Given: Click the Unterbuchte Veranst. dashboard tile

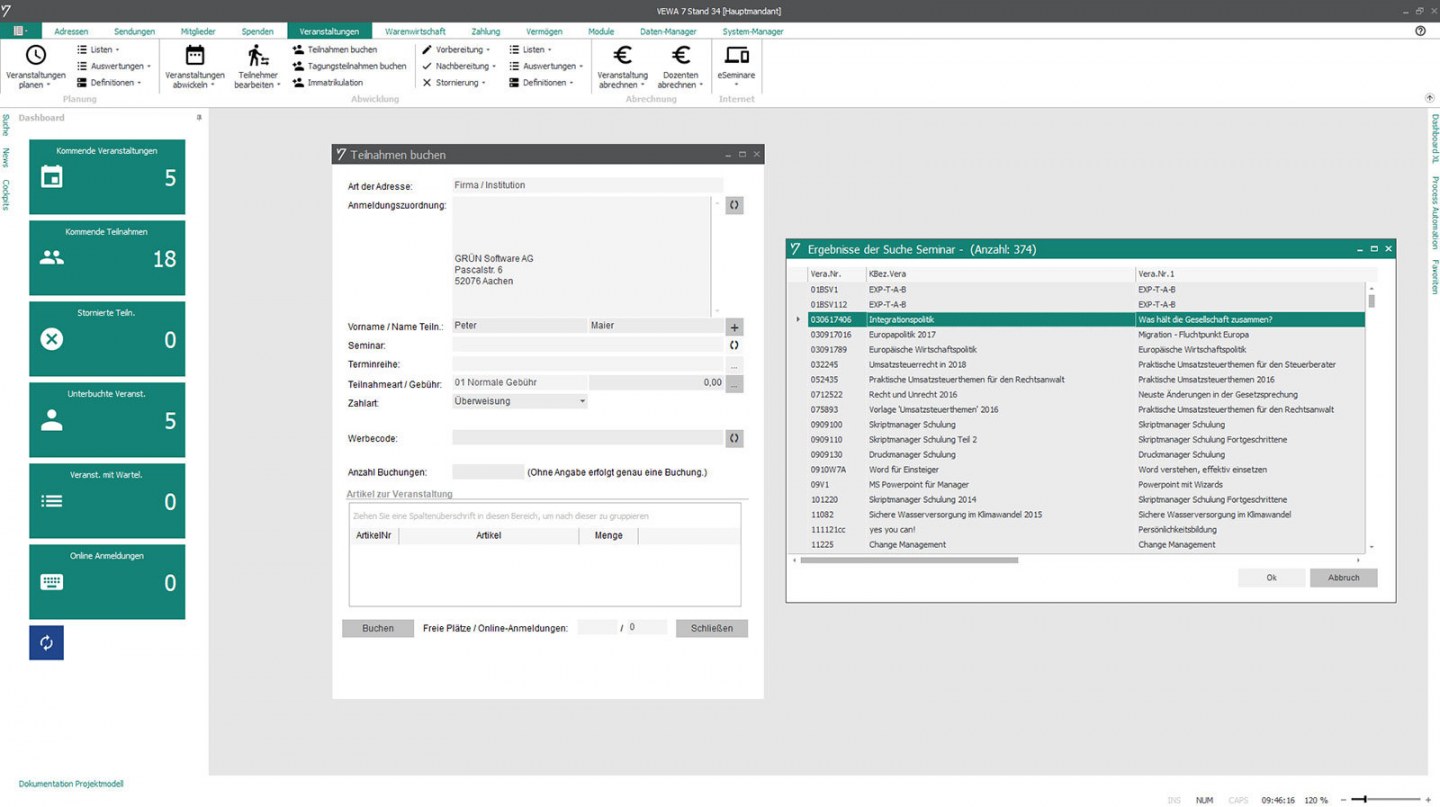Looking at the screenshot, I should [107, 420].
